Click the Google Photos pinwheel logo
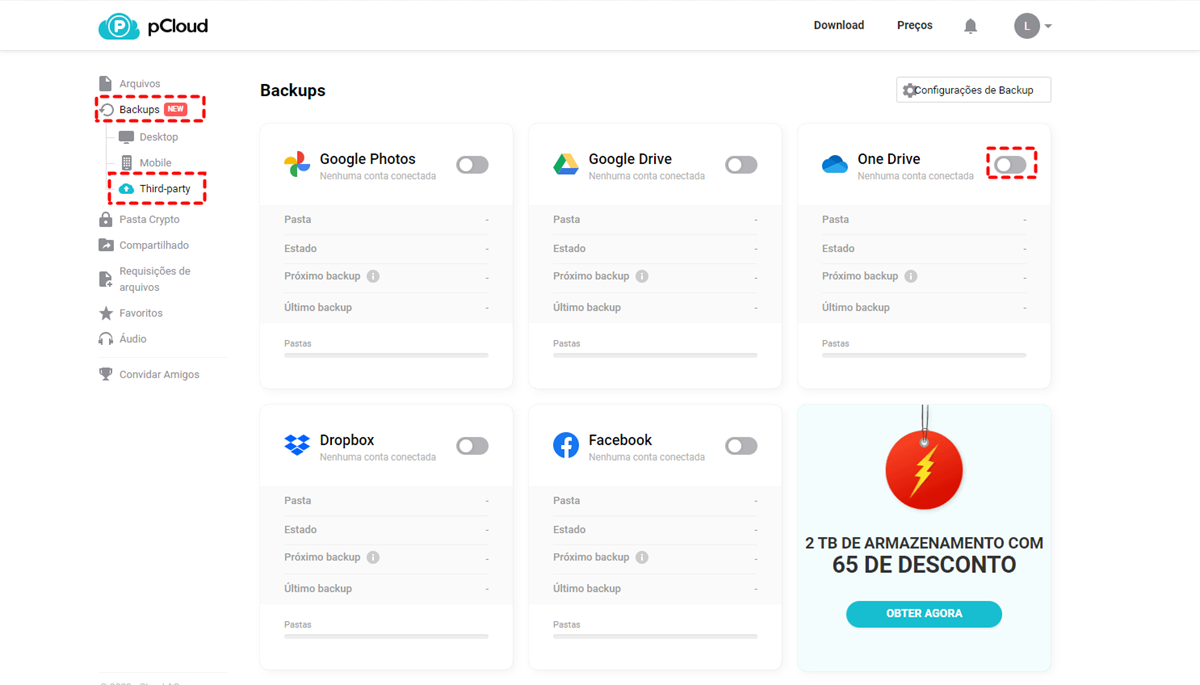Screen dimensions: 1200x685 [x=297, y=165]
